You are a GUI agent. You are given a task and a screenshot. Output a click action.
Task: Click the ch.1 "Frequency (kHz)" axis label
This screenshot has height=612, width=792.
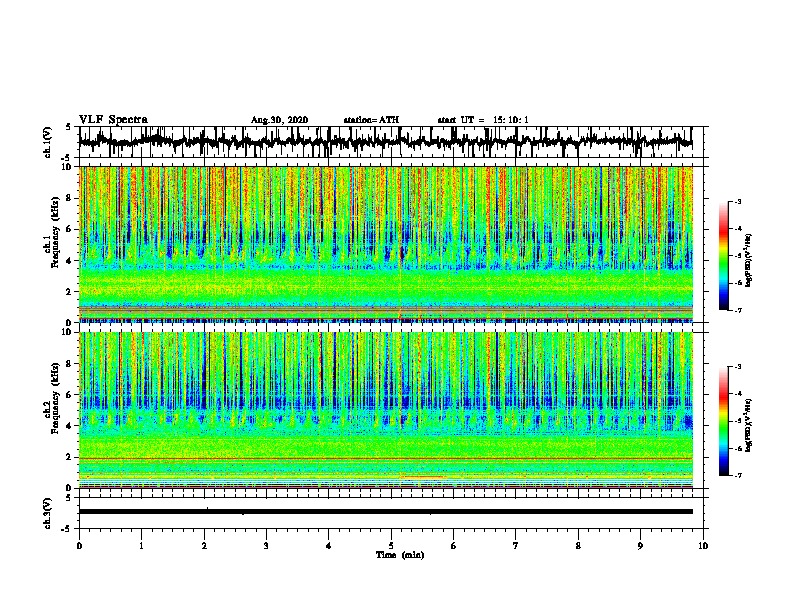(x=56, y=232)
